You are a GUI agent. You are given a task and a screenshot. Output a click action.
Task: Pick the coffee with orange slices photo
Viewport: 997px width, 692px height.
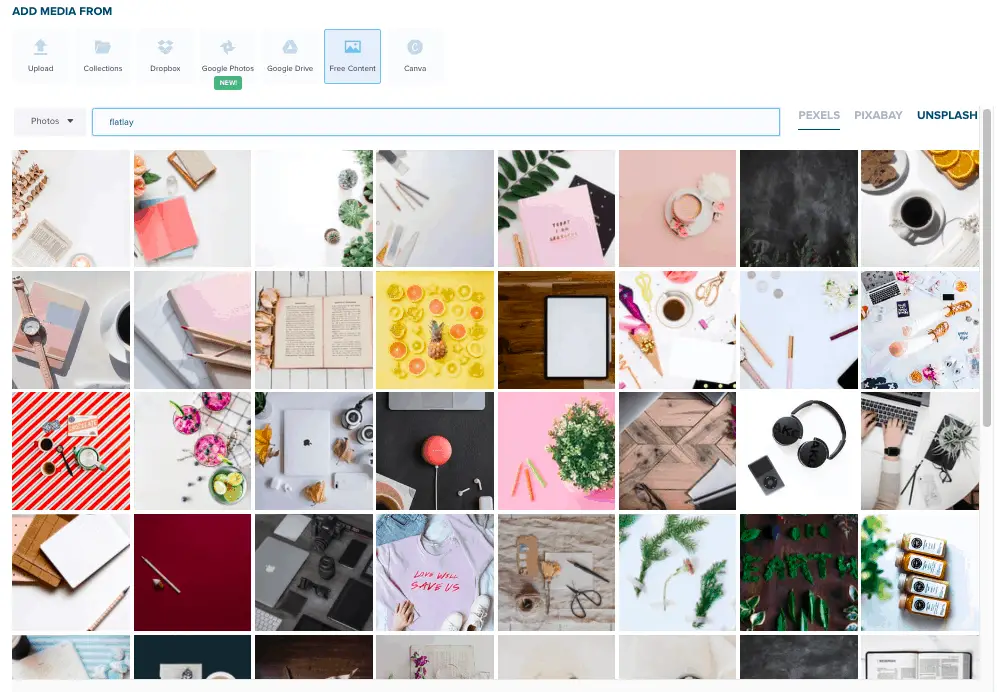click(920, 209)
